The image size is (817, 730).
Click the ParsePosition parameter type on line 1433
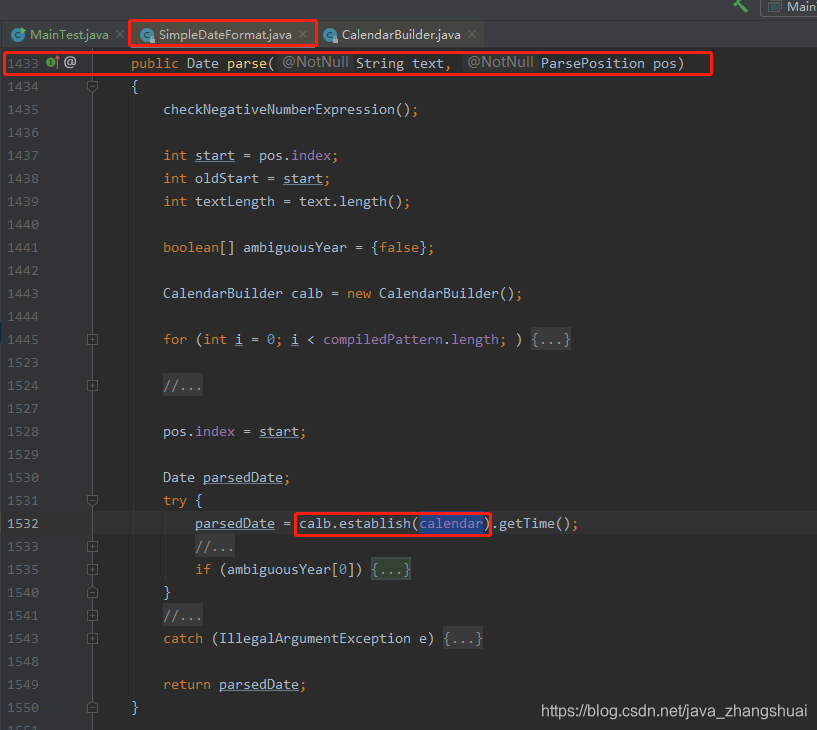click(x=593, y=64)
